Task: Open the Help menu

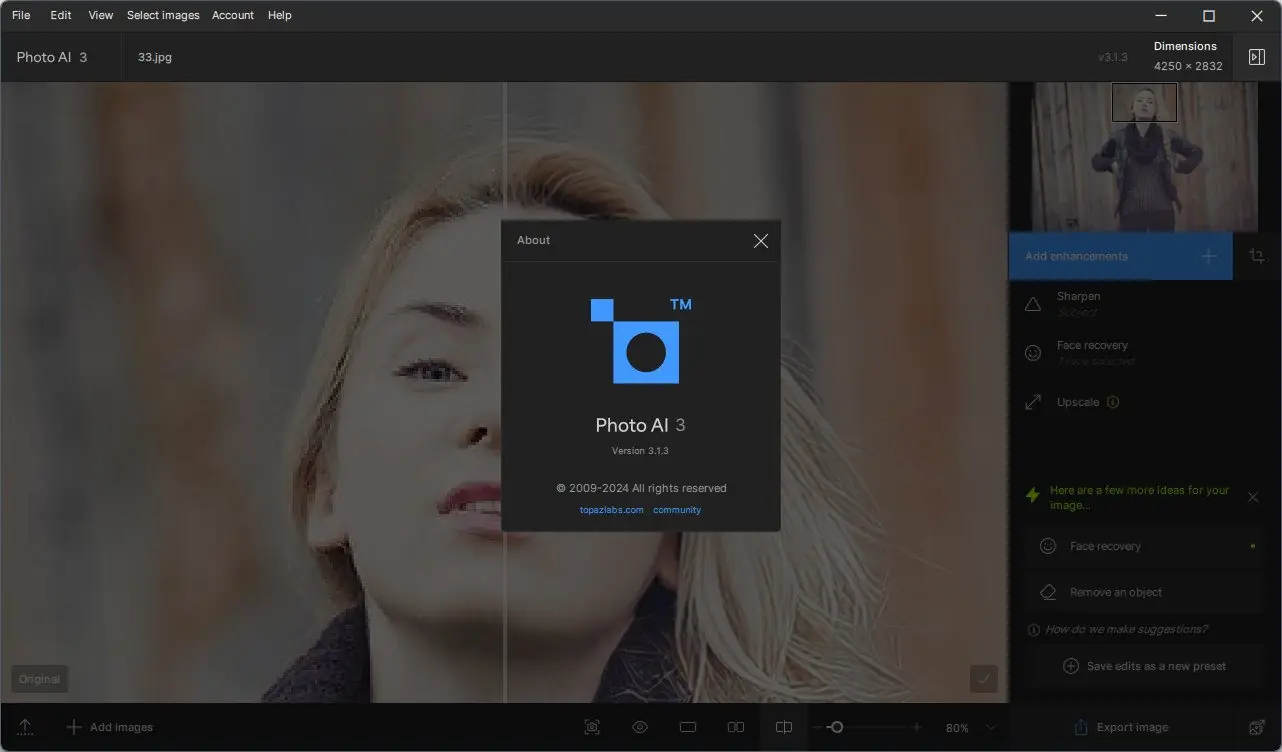Action: pyautogui.click(x=280, y=15)
